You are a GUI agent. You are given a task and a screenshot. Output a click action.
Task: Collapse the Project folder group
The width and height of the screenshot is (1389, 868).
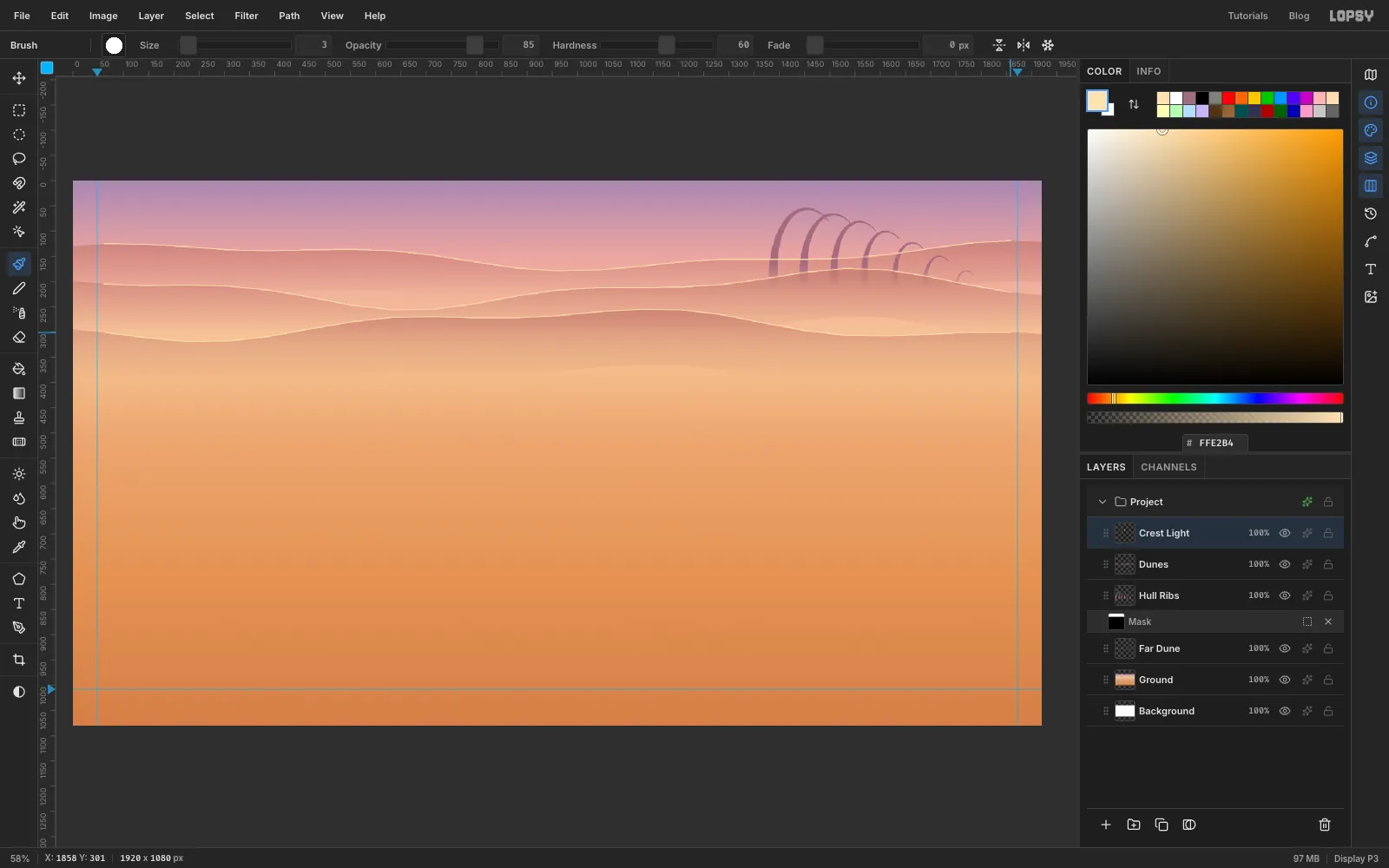(x=1103, y=502)
